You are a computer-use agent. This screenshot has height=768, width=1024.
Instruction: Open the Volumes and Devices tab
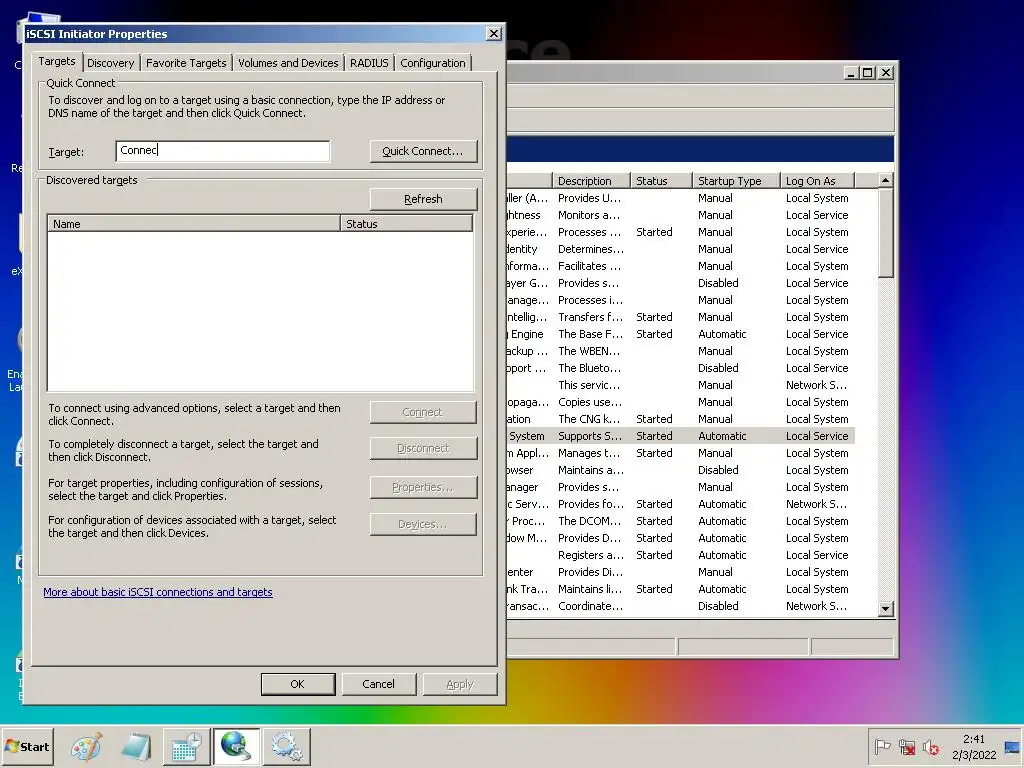click(288, 63)
